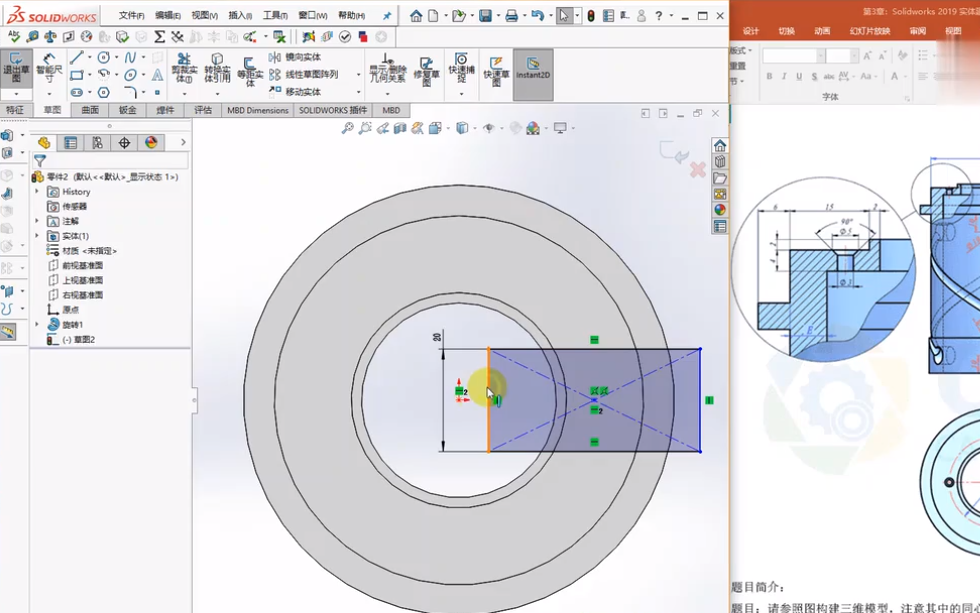Open the Circle tool dropdown arrow
The width and height of the screenshot is (980, 613).
[116, 57]
